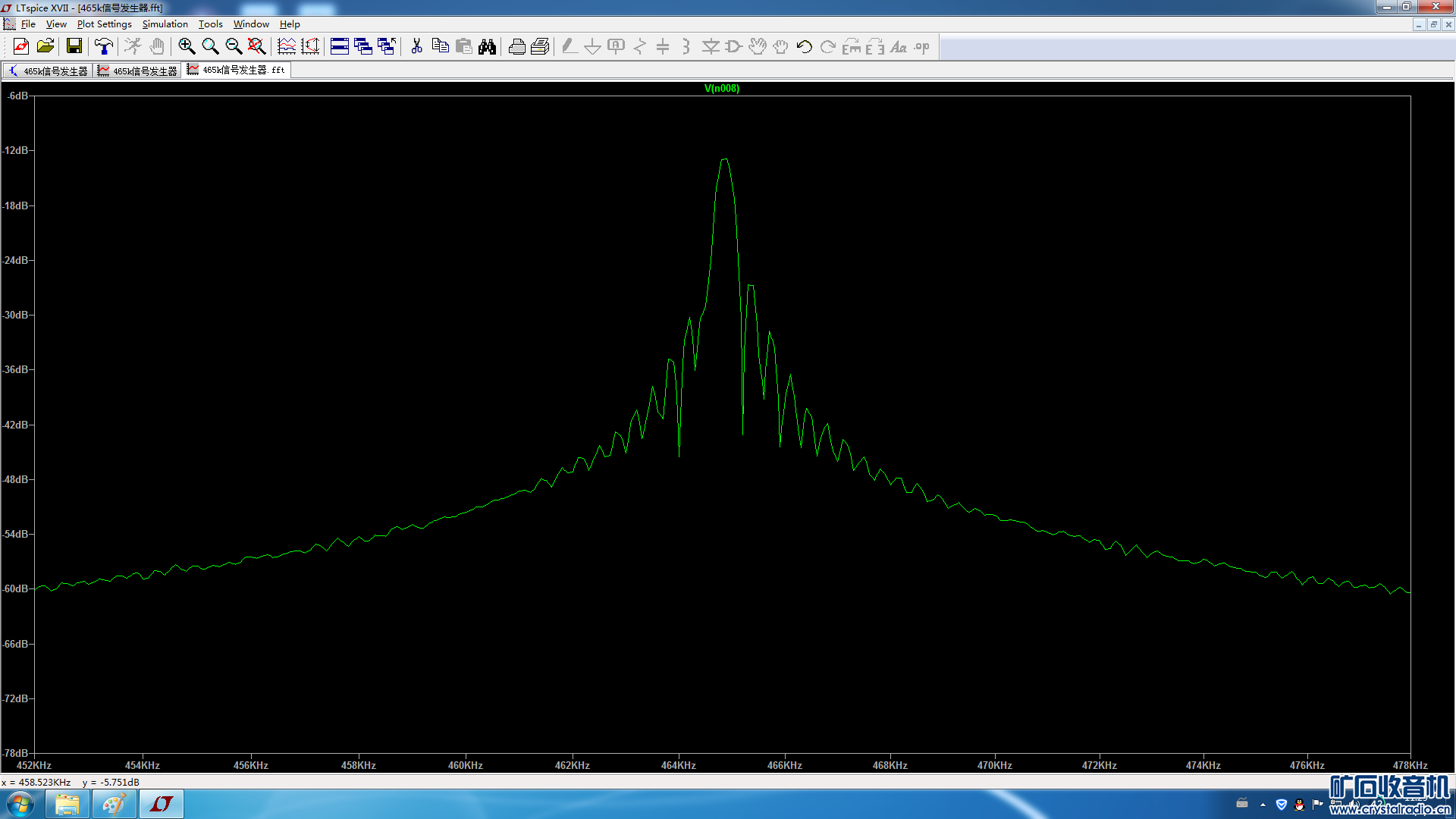Screen dimensions: 1456x819
Task: Click the Halt hand icon
Action: [157, 47]
